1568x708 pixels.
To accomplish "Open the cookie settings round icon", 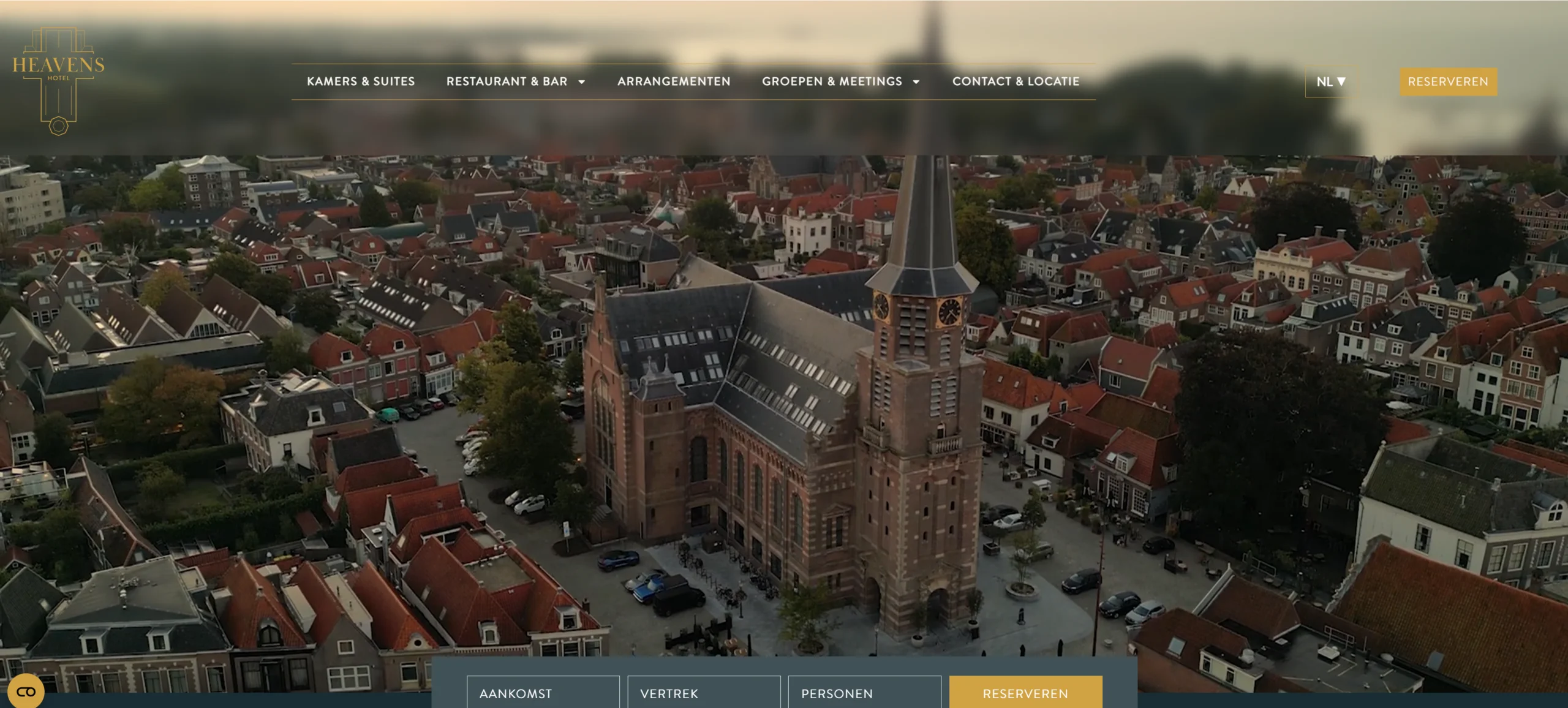I will tap(26, 691).
